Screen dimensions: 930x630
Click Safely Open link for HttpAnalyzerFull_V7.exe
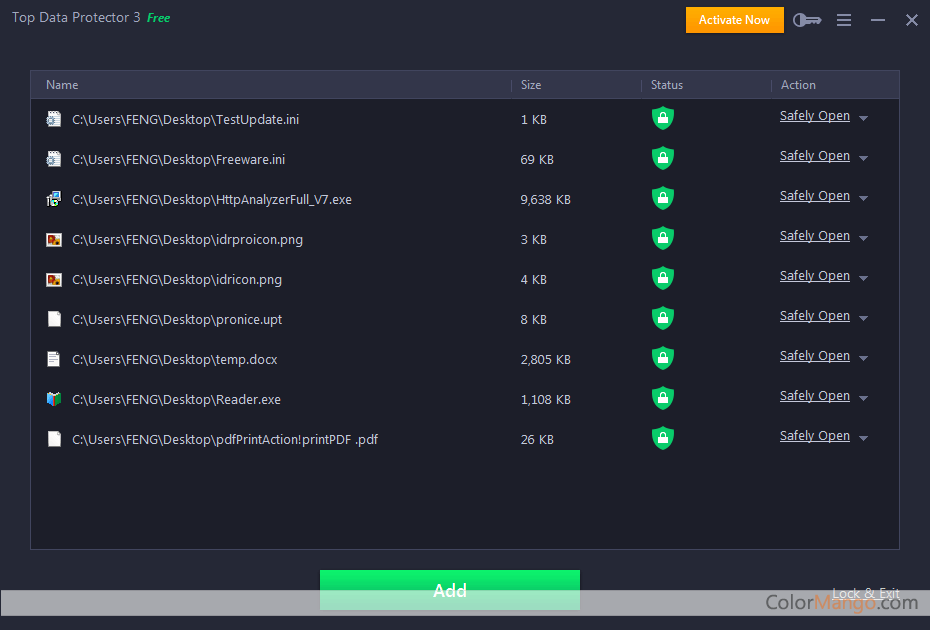coord(814,196)
